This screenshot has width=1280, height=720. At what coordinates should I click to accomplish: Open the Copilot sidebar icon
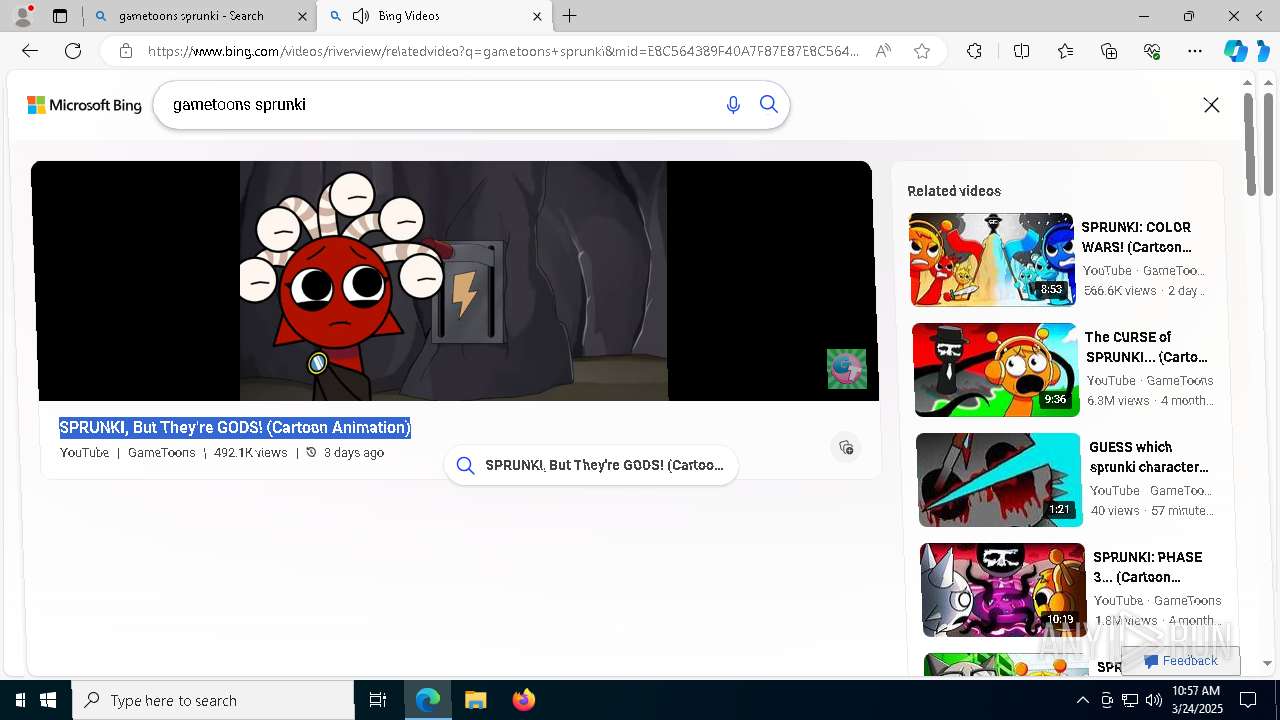coord(1236,51)
